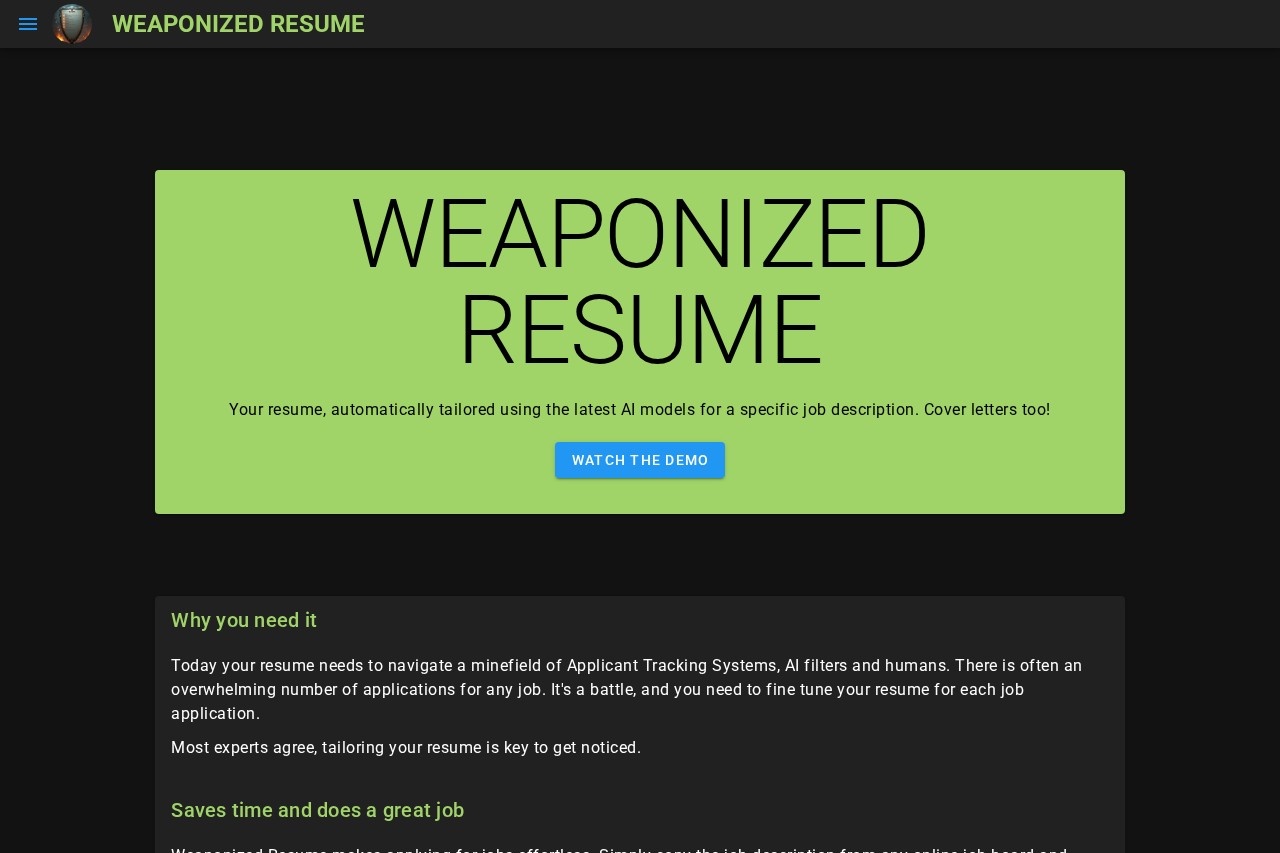The width and height of the screenshot is (1280, 853).
Task: Click the 'Most experts agree' paragraph
Action: pos(406,747)
